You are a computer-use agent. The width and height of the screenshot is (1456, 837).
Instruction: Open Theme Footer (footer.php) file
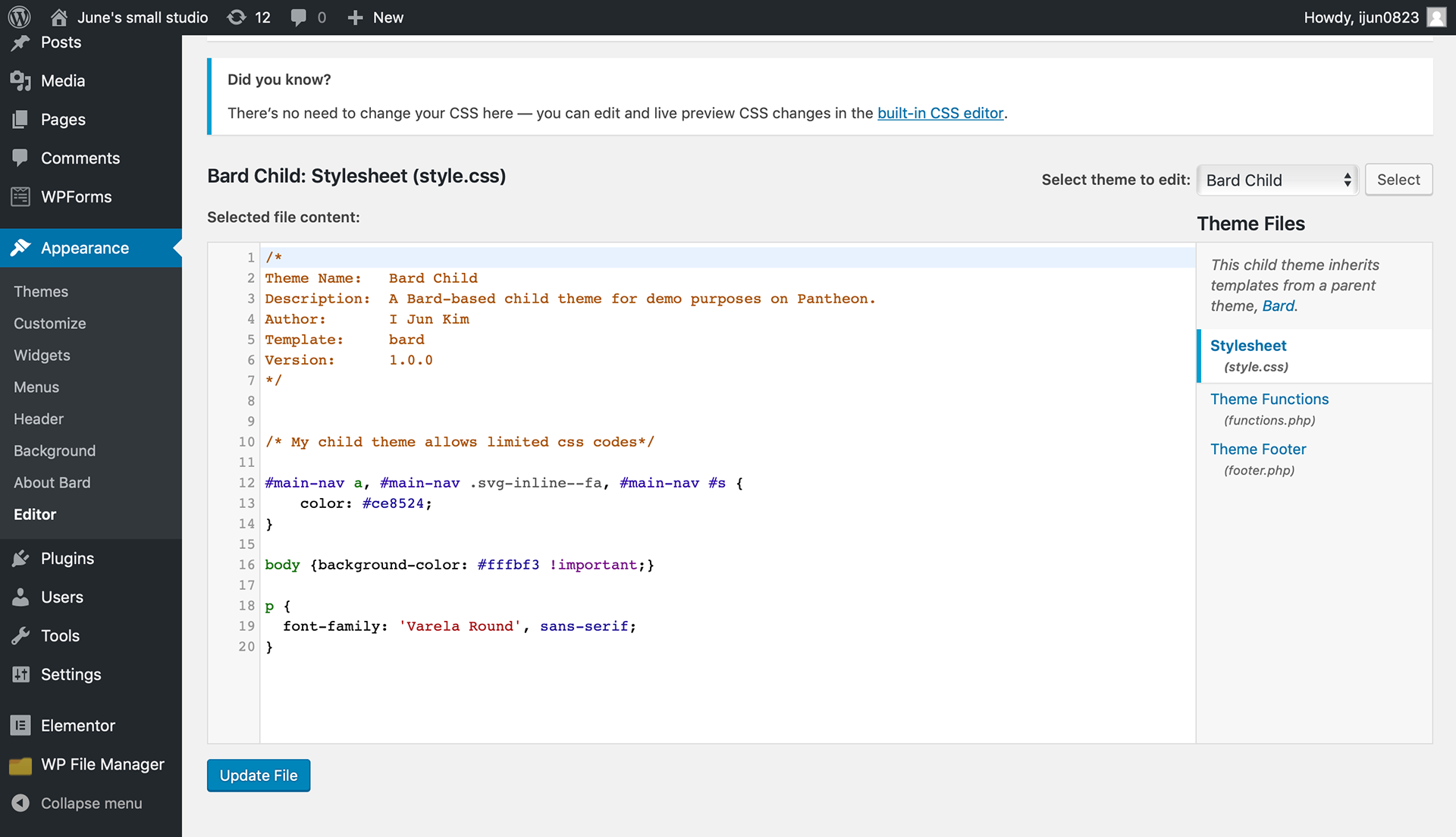tap(1258, 459)
